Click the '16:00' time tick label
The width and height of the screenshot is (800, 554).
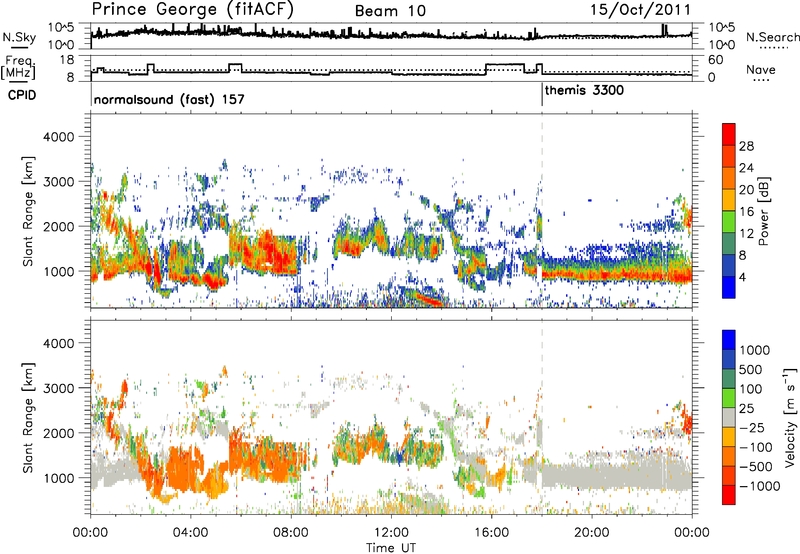tap(491, 533)
